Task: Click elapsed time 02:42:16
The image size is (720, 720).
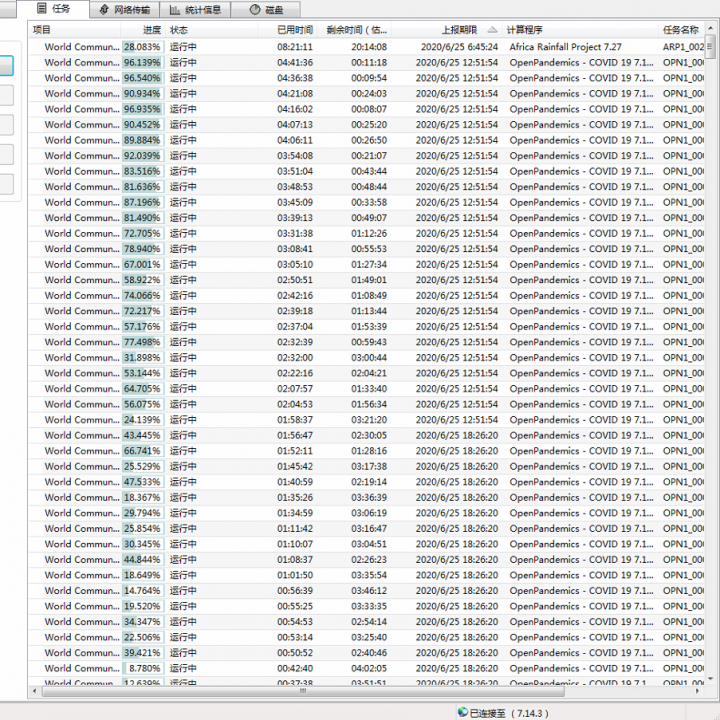Action: pos(295,296)
